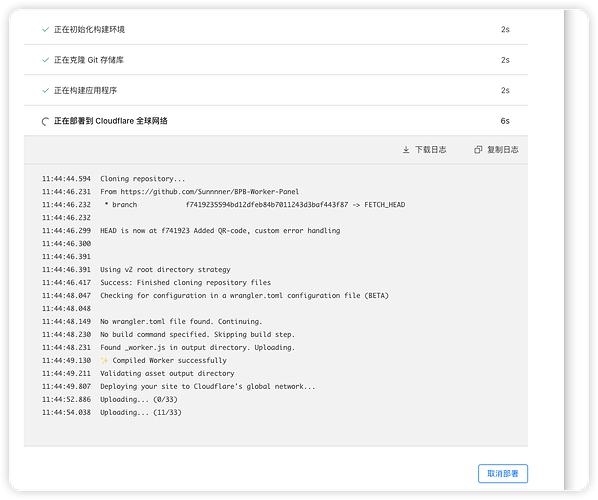This screenshot has width=598, height=500.
Task: Click timestamp 11:44:54.038
Action: [66, 412]
